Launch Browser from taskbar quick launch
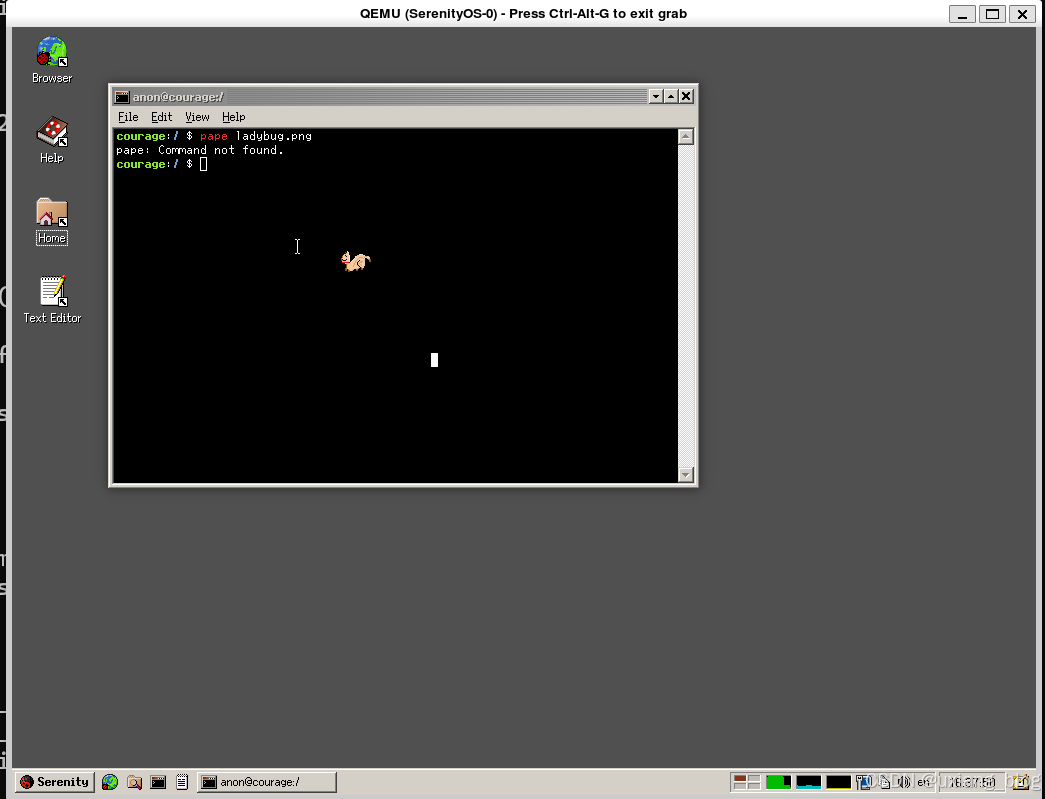 point(110,782)
